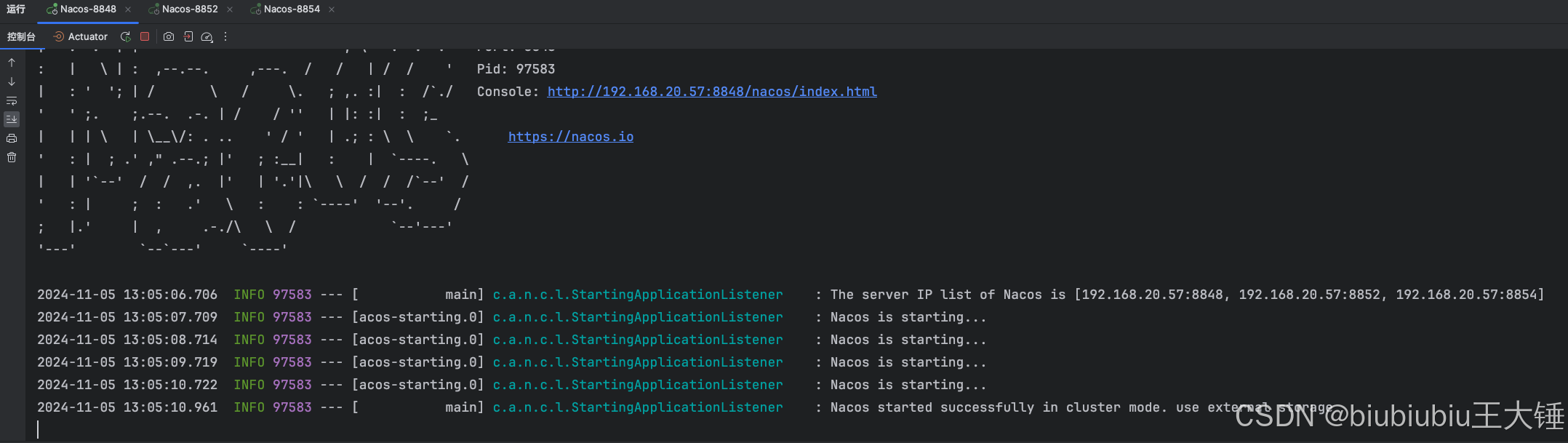
Task: Rerun the Nacos-8848 application
Action: click(126, 36)
